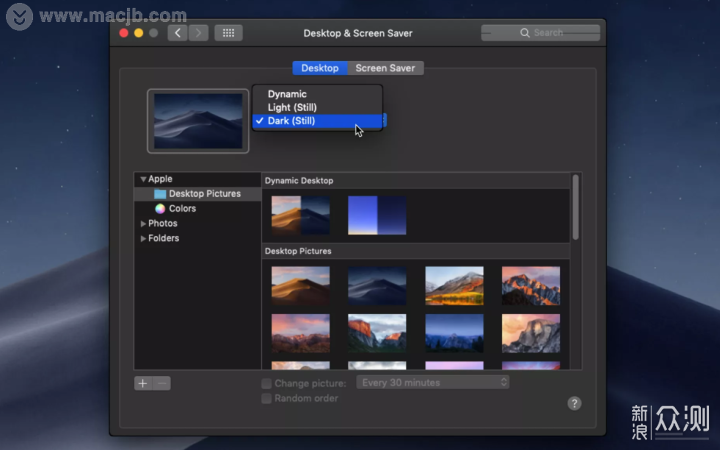Expand the Folders group
Image resolution: width=720 pixels, height=450 pixels.
pos(143,238)
